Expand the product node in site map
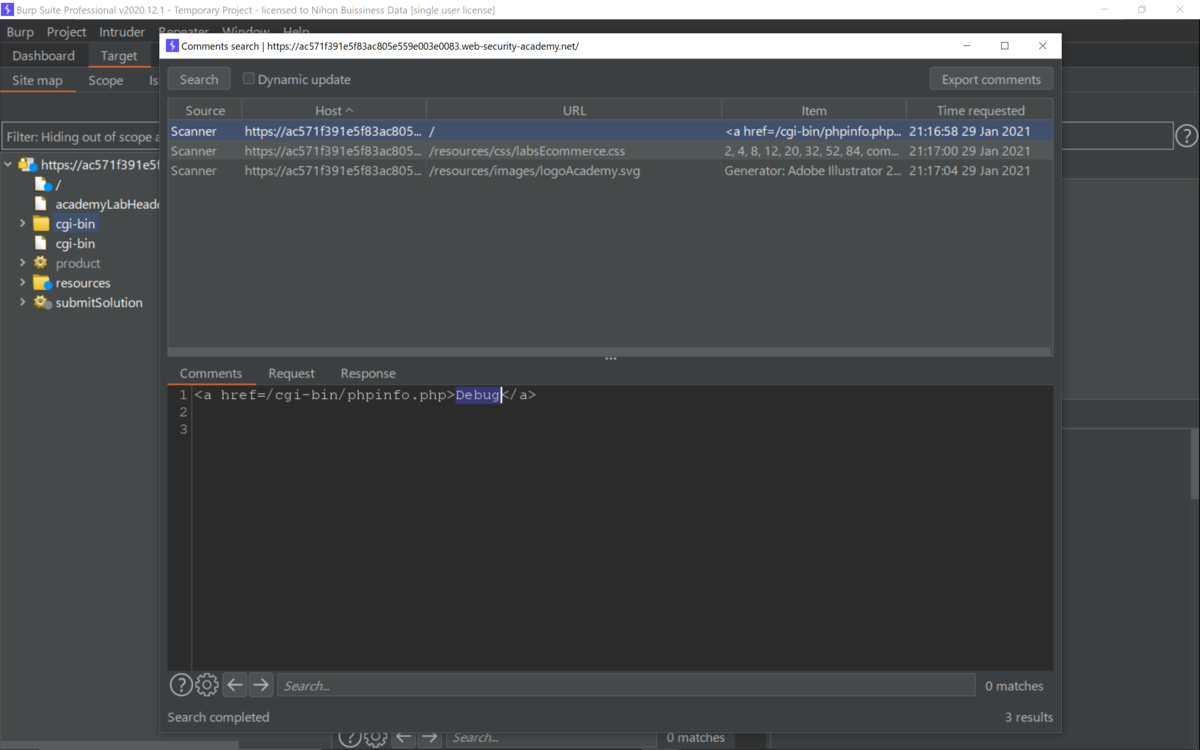This screenshot has height=750, width=1200. pyautogui.click(x=23, y=263)
